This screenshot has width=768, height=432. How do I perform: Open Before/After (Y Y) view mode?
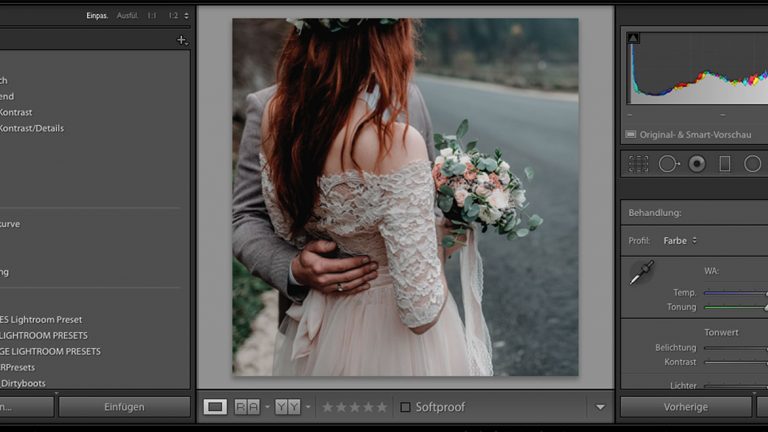tap(287, 407)
